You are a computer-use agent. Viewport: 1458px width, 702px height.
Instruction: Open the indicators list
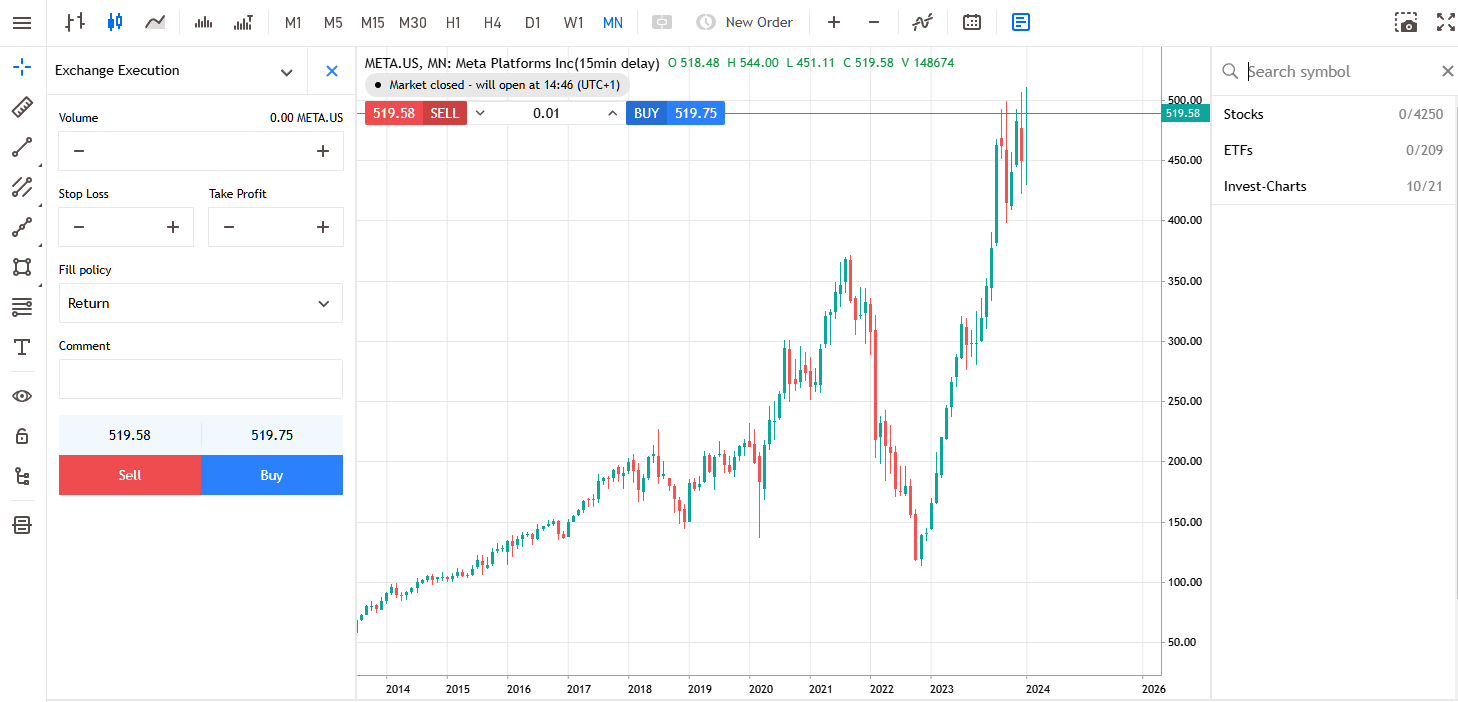pyautogui.click(x=921, y=22)
